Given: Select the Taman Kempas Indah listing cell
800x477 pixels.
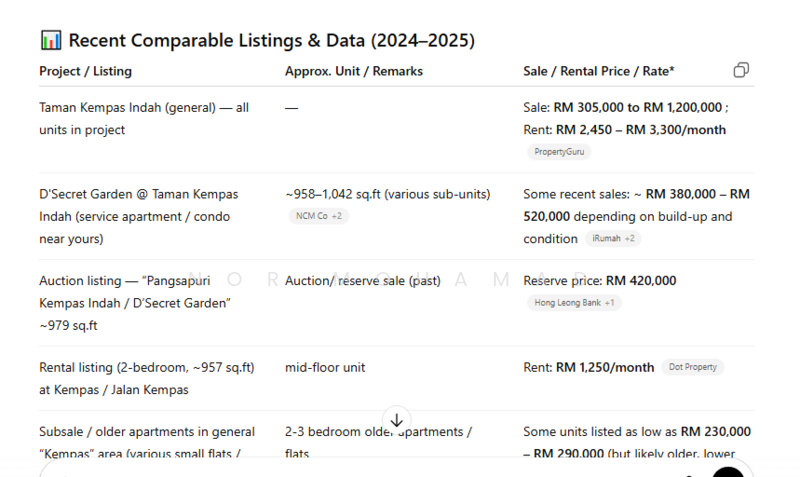Looking at the screenshot, I should click(144, 118).
